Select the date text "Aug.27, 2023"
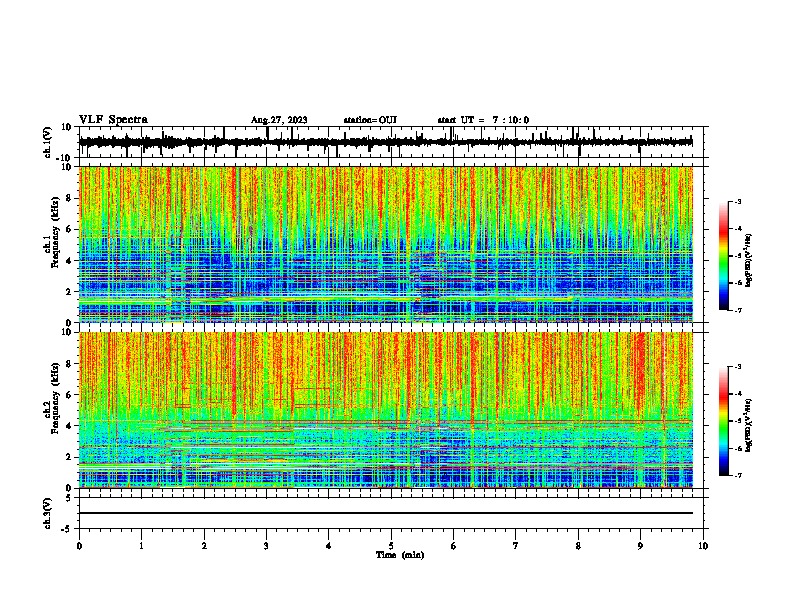 pyautogui.click(x=279, y=120)
